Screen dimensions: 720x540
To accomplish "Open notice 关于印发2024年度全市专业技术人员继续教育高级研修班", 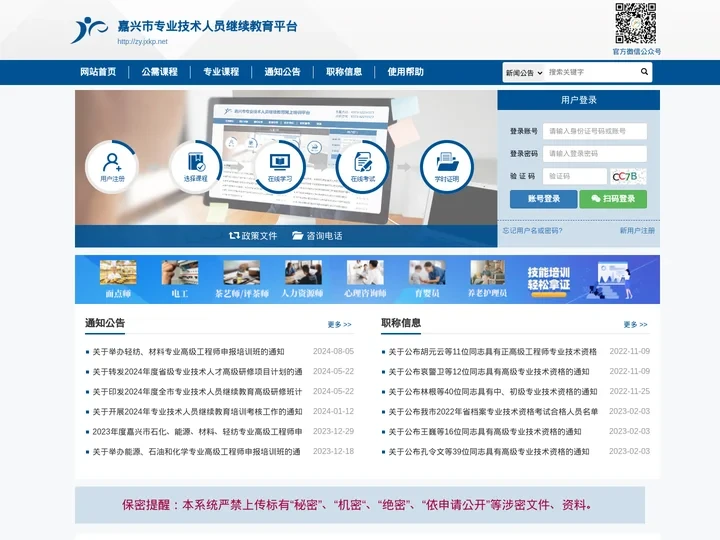I will [197, 392].
